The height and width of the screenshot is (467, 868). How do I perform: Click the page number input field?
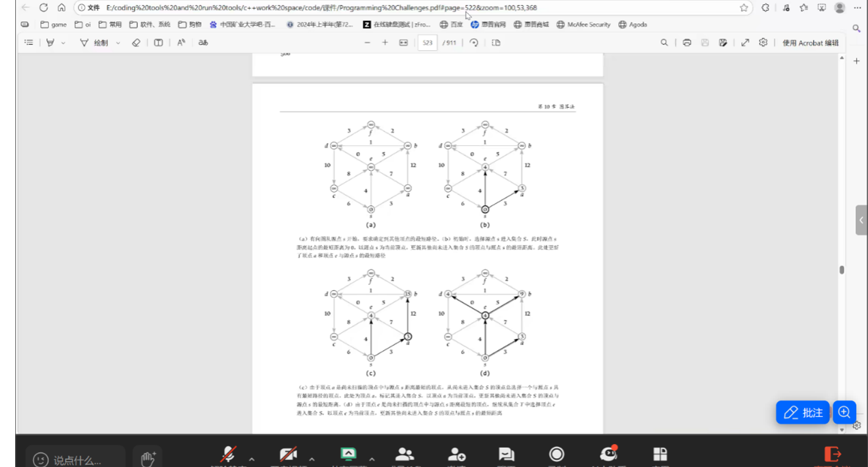coord(427,43)
